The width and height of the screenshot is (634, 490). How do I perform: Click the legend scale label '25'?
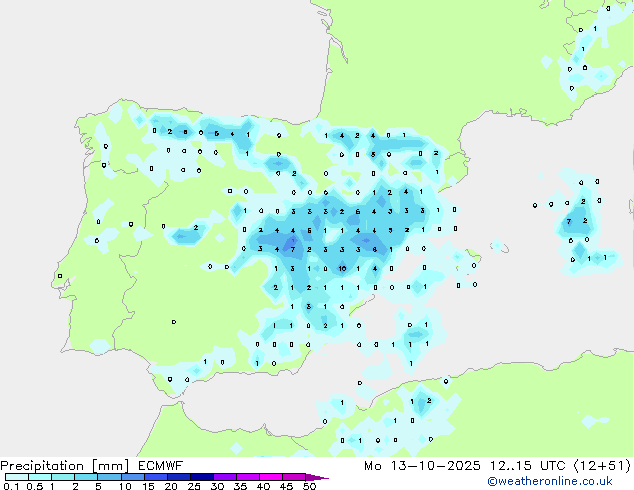[x=194, y=486]
